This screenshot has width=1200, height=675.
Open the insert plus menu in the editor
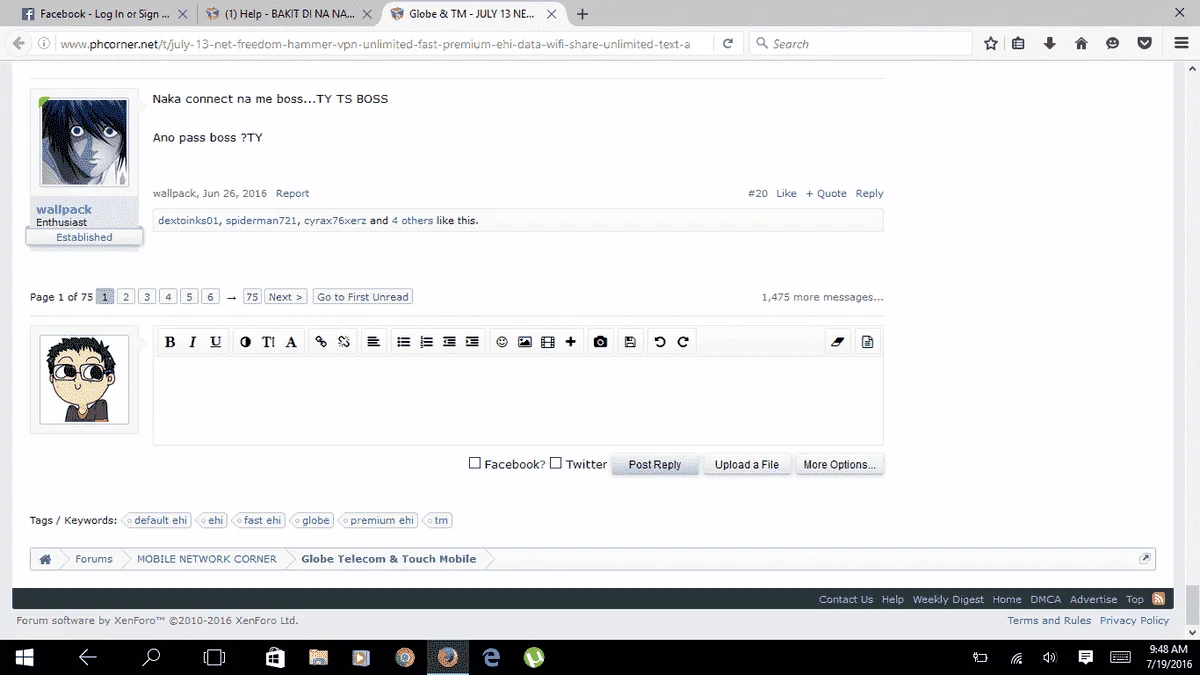570,342
